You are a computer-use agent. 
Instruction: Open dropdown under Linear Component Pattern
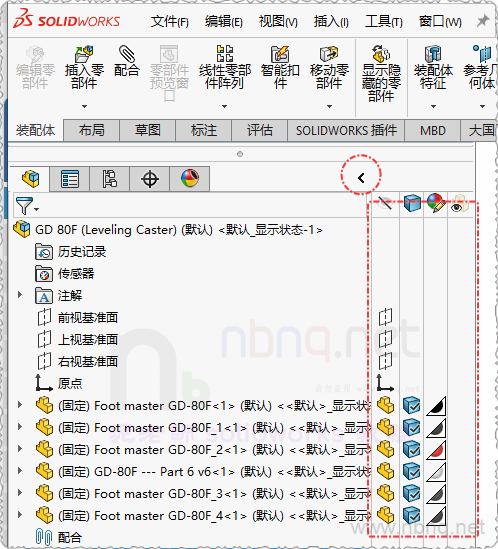(224, 106)
